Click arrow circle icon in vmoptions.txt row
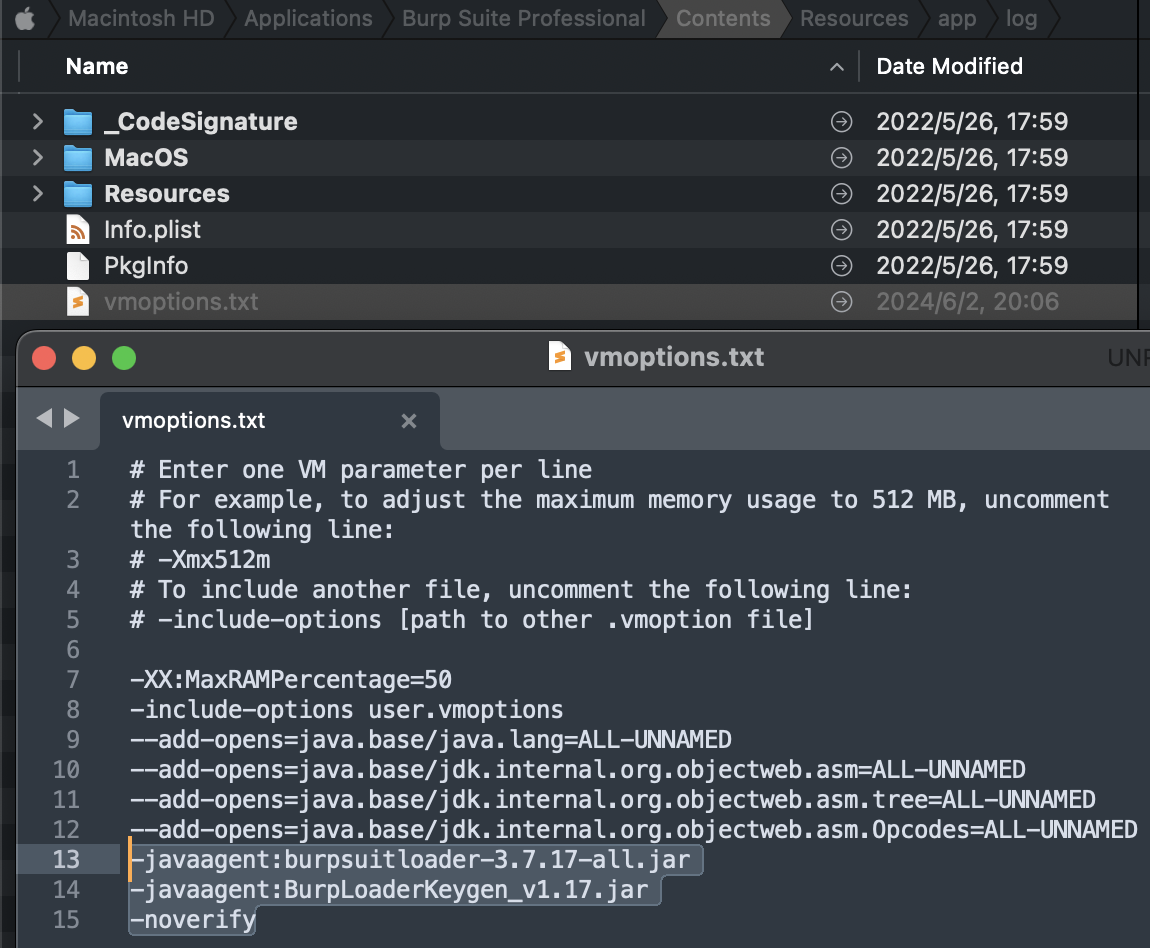 coord(841,301)
